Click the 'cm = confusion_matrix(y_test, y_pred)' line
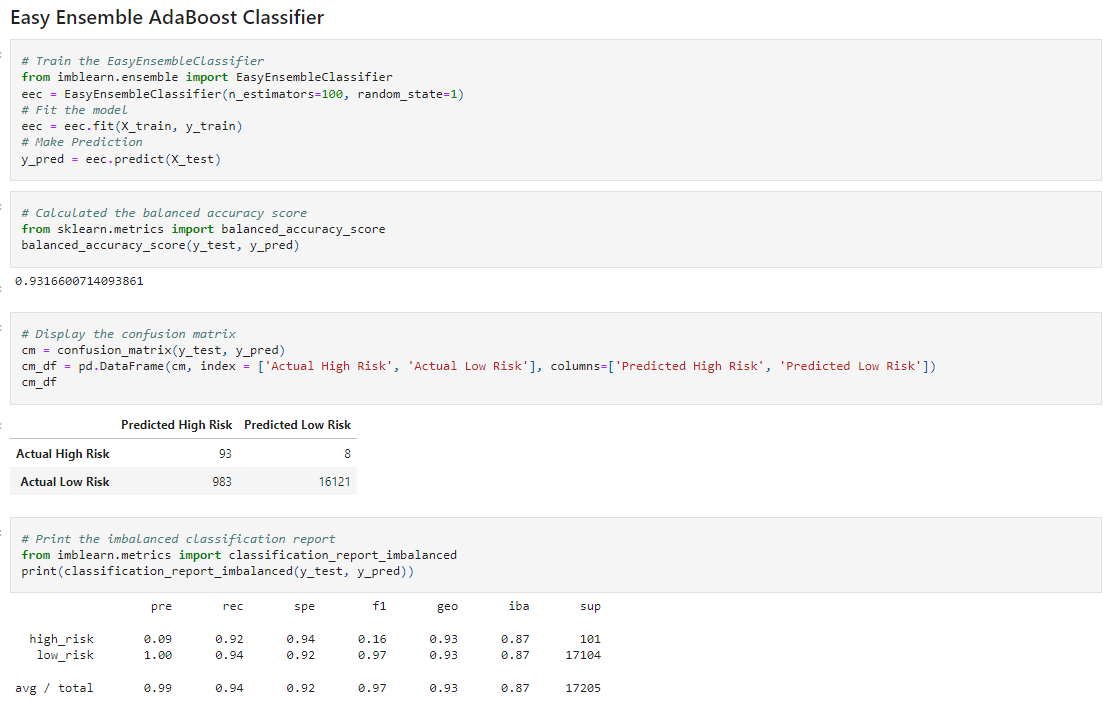This screenshot has width=1109, height=703. (153, 350)
